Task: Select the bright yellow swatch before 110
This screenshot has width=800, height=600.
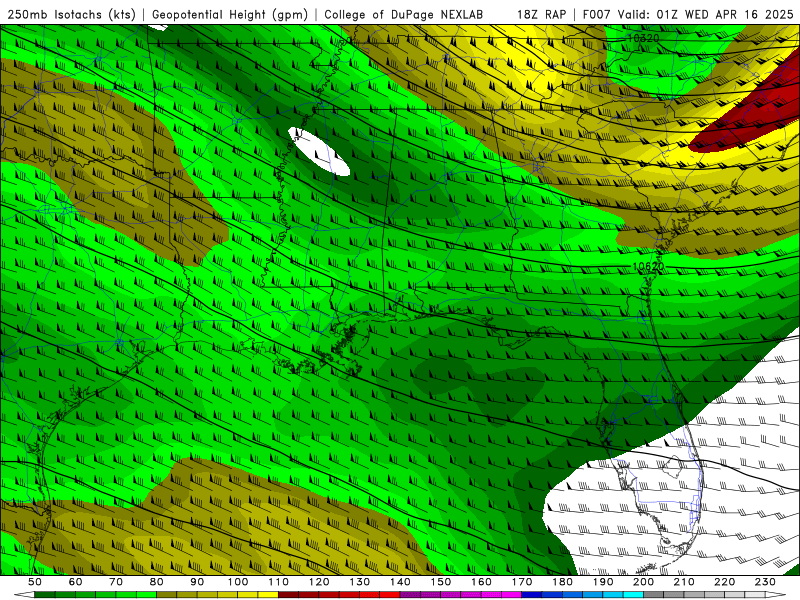Action: coord(268,595)
